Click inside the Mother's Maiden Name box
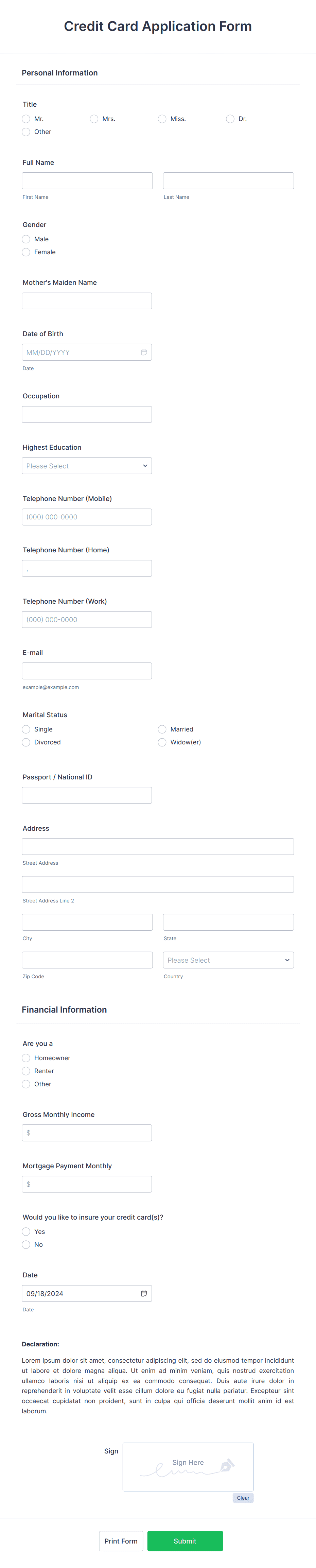 point(86,300)
